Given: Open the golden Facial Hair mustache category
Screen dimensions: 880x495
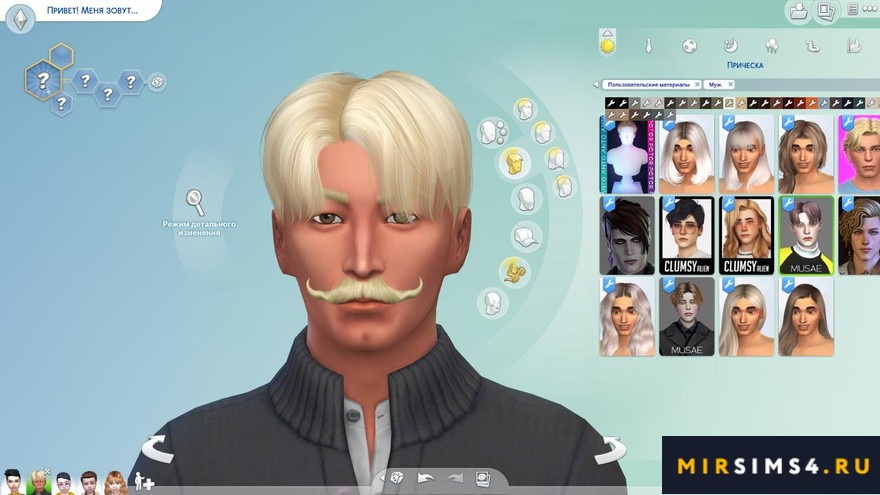Looking at the screenshot, I should tap(514, 271).
